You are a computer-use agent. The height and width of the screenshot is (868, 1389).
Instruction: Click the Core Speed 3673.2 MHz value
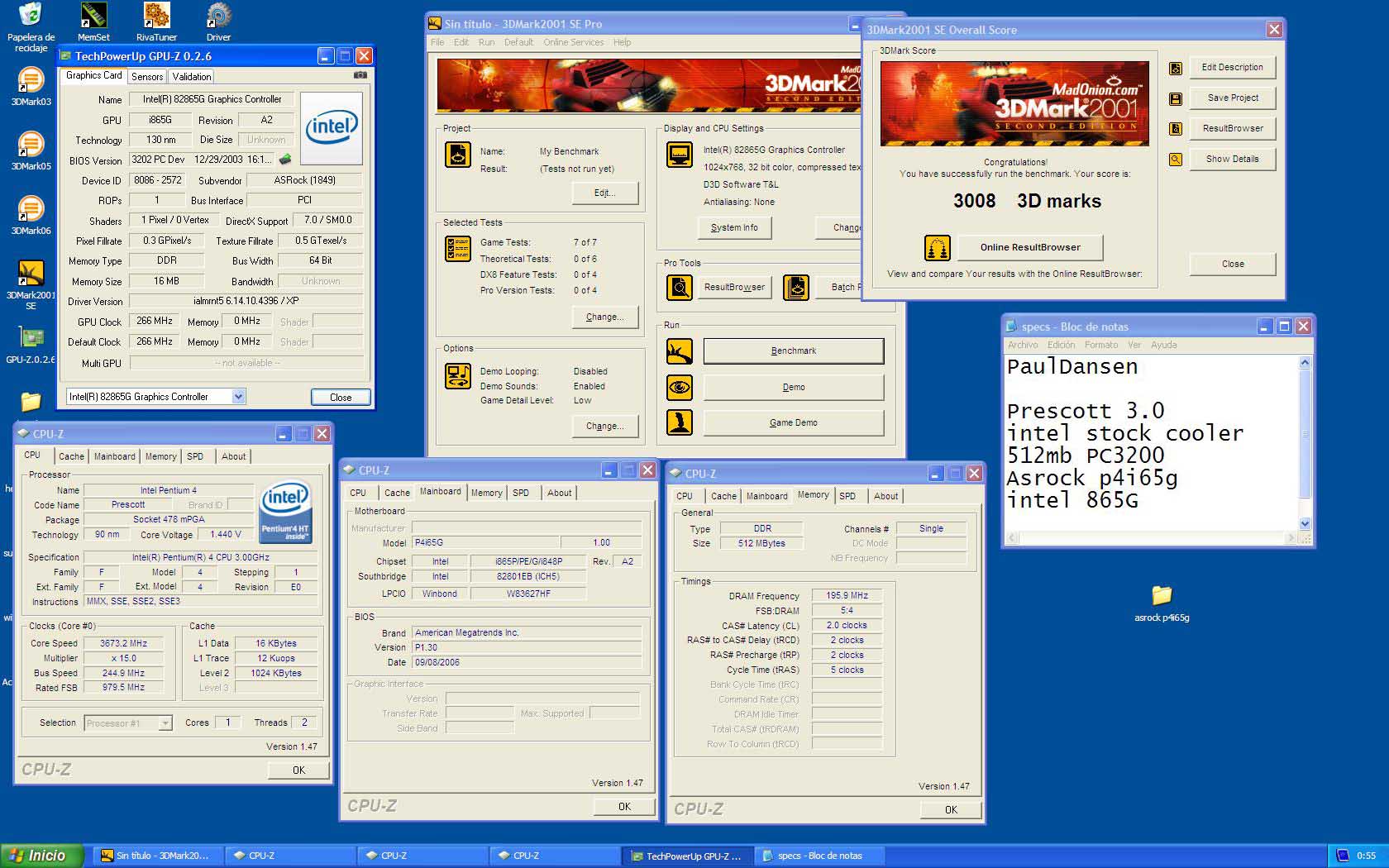tap(123, 643)
